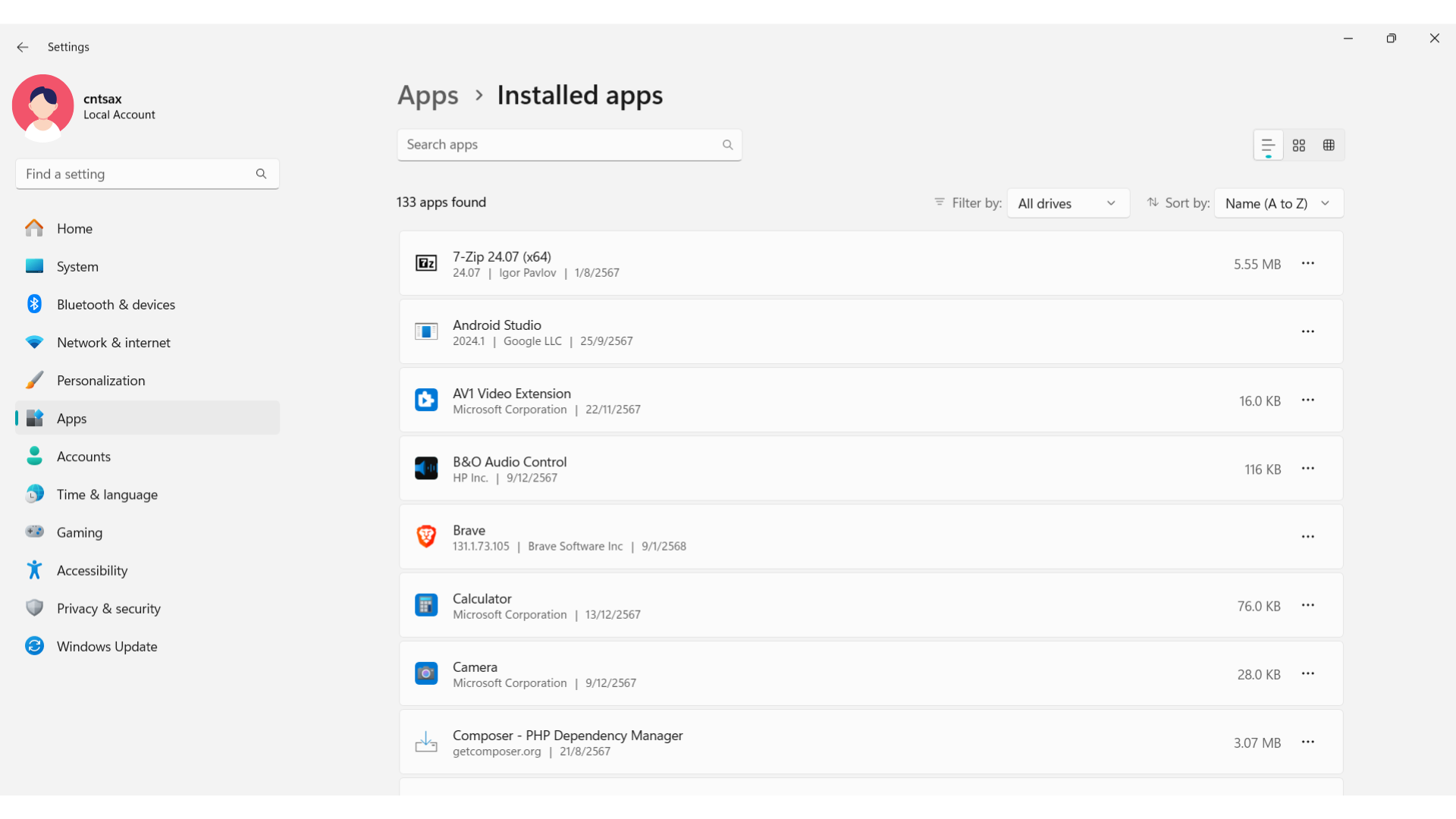Minimize the Settings window
The image size is (1456, 819).
coord(1348,38)
